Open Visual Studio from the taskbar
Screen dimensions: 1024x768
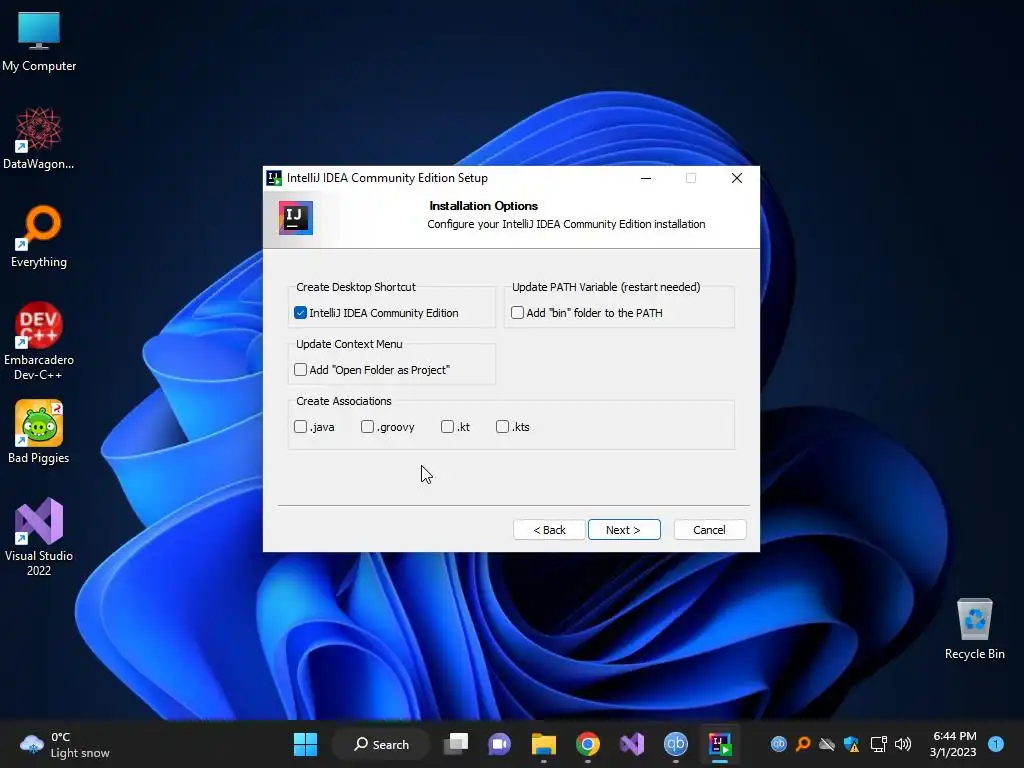tap(632, 744)
